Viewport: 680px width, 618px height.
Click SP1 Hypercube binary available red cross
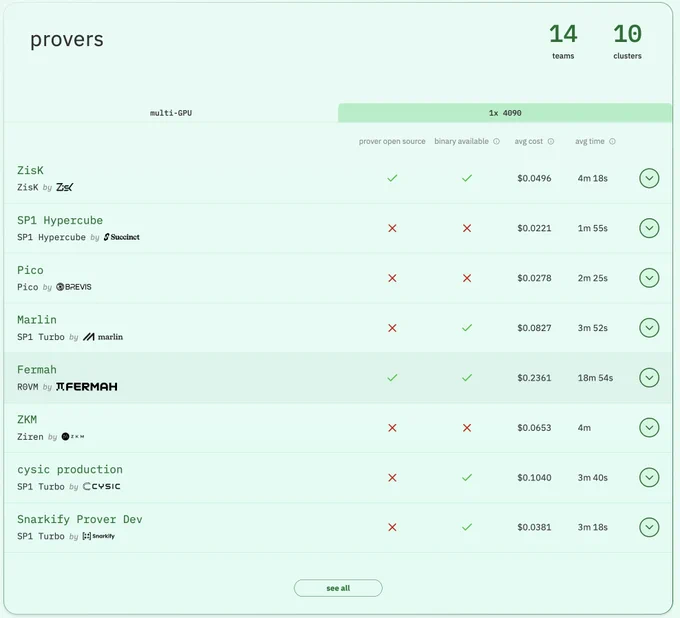coord(467,228)
